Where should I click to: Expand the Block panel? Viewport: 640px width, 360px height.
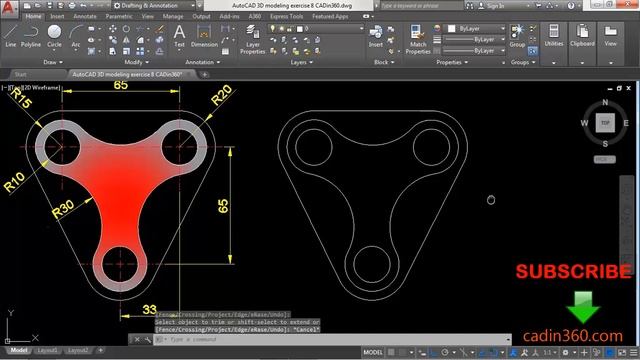coord(384,62)
